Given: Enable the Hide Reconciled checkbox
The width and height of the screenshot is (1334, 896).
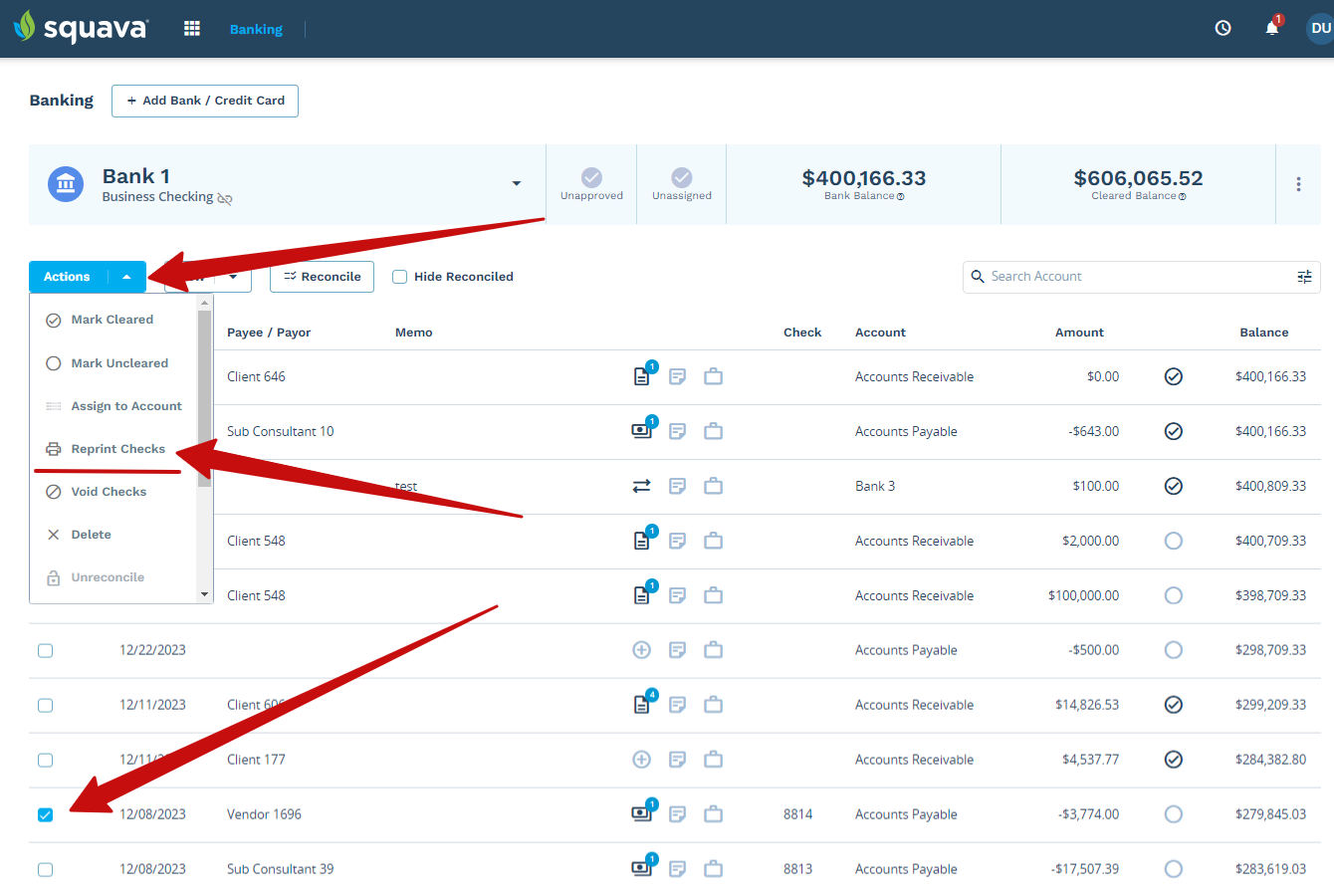Looking at the screenshot, I should point(400,277).
